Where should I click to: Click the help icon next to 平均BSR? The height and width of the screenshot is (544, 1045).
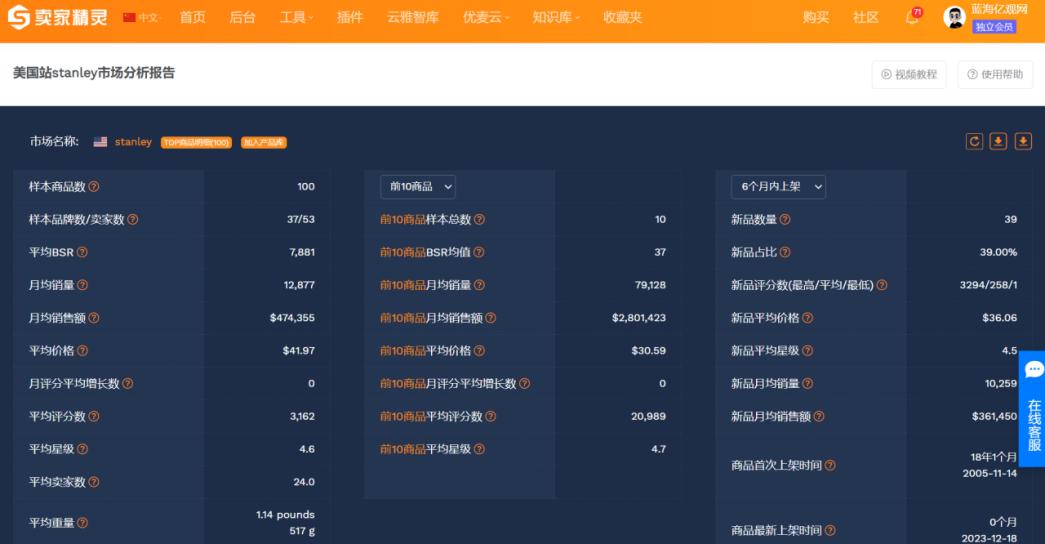(x=82, y=252)
